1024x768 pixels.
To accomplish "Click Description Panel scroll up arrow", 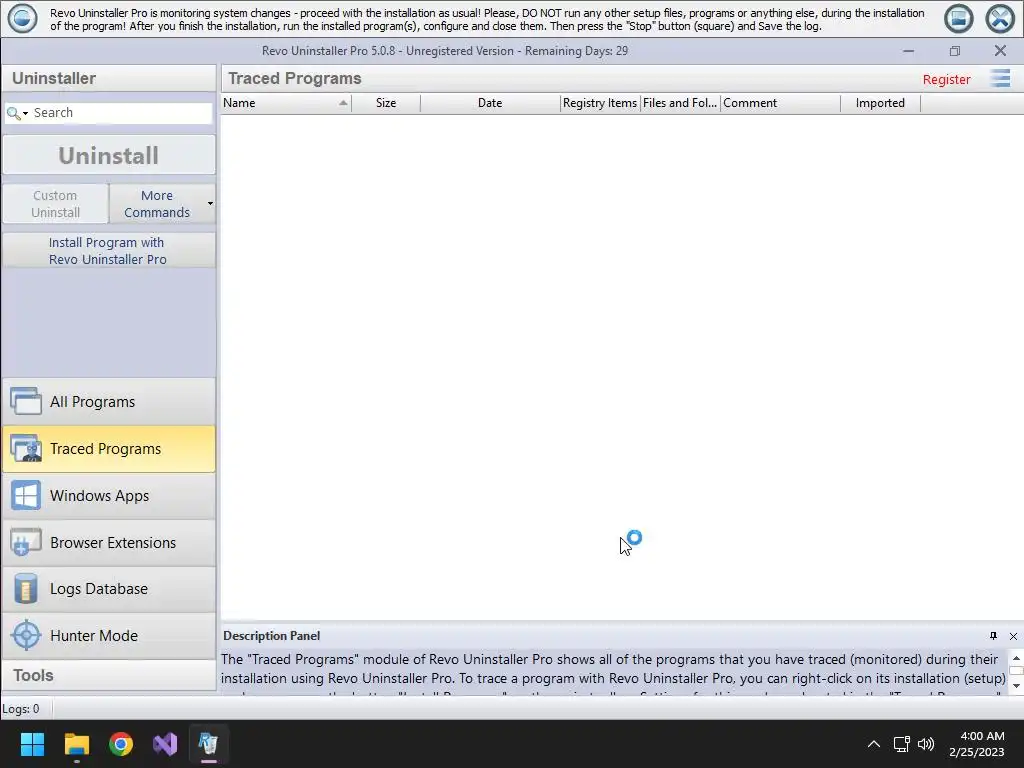I will [x=1016, y=658].
